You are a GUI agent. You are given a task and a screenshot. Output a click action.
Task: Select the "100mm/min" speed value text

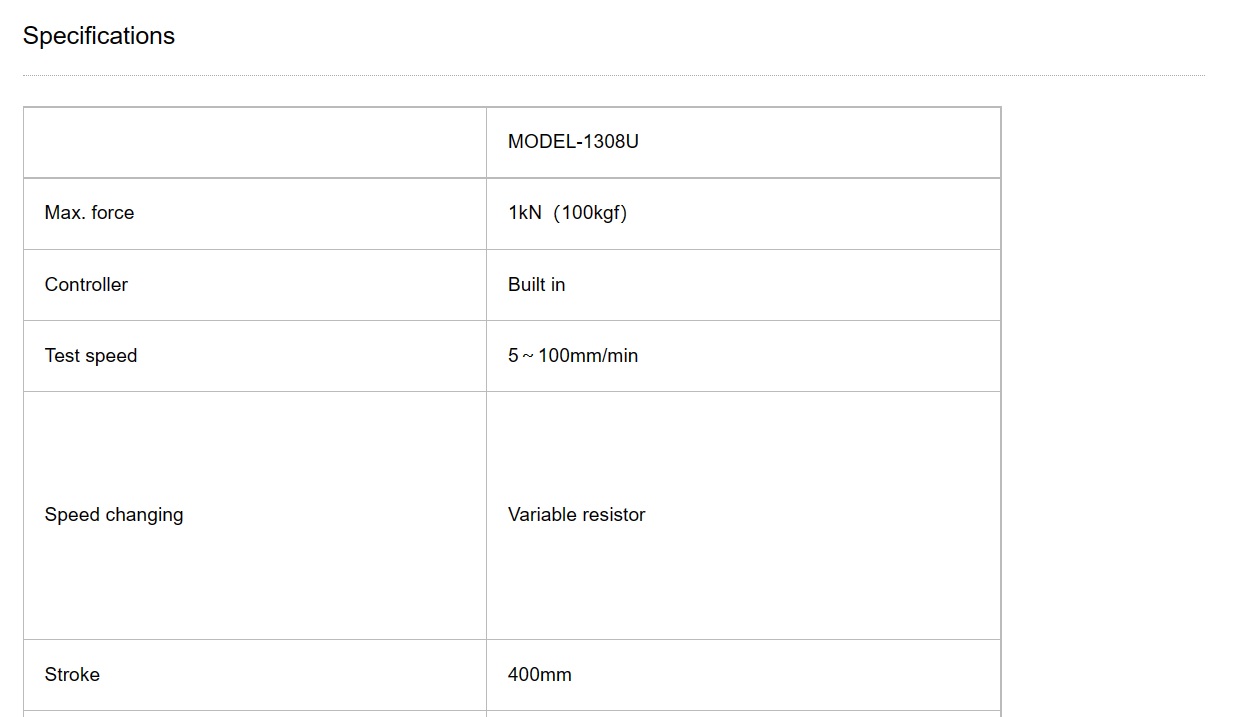[x=588, y=356]
